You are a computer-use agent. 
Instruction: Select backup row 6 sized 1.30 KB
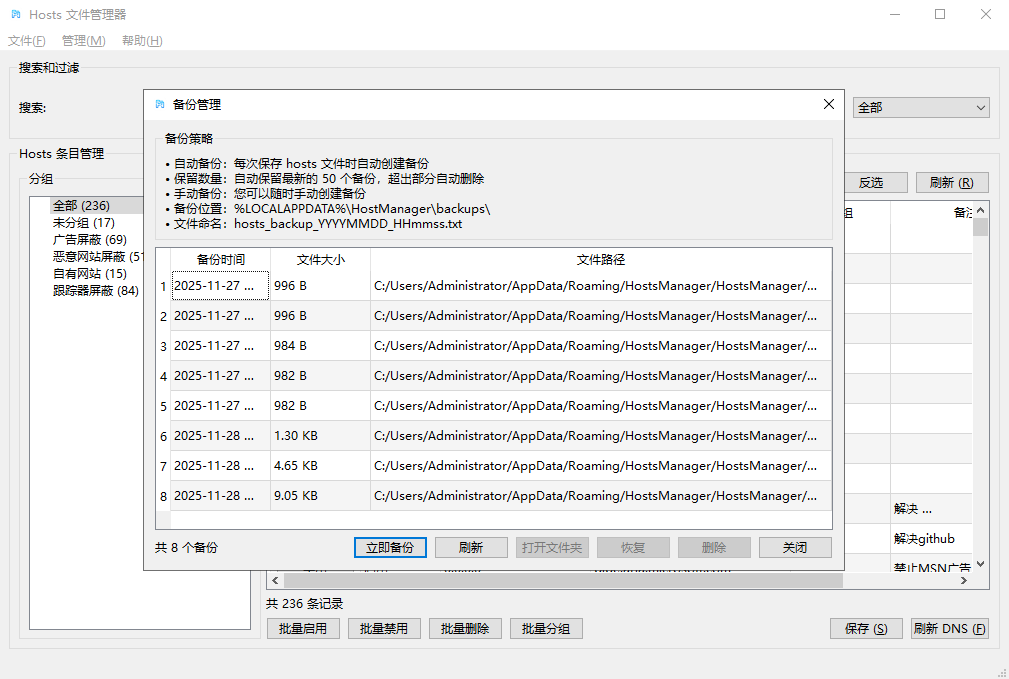coord(500,436)
